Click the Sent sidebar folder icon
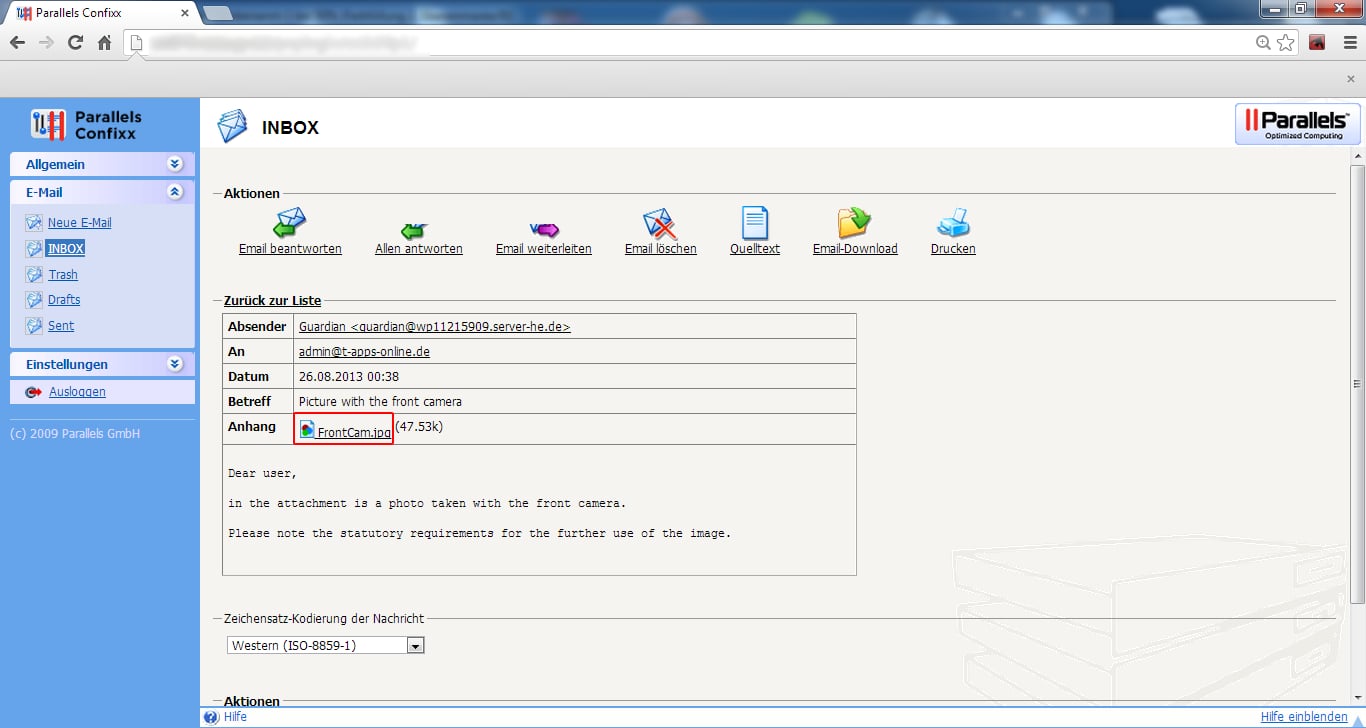The height and width of the screenshot is (728, 1366). pyautogui.click(x=34, y=326)
